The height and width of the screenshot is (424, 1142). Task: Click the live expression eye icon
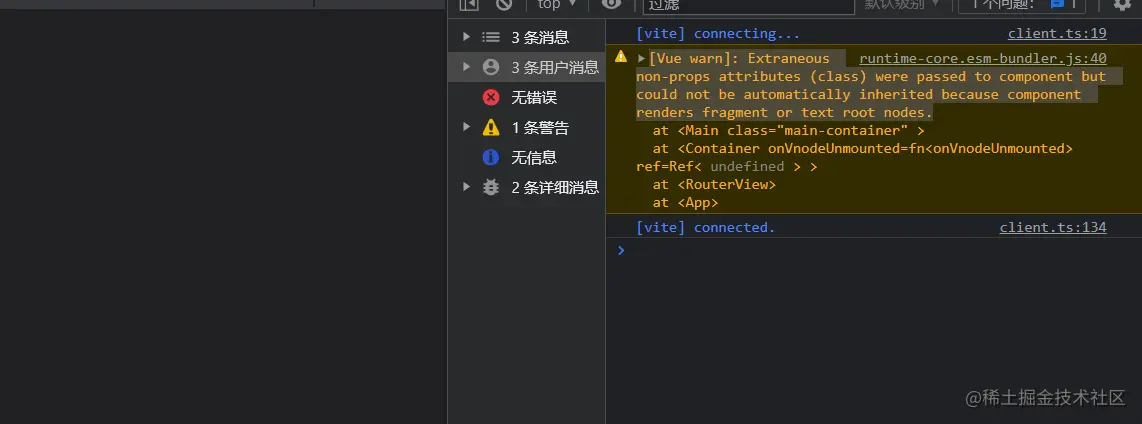[611, 4]
